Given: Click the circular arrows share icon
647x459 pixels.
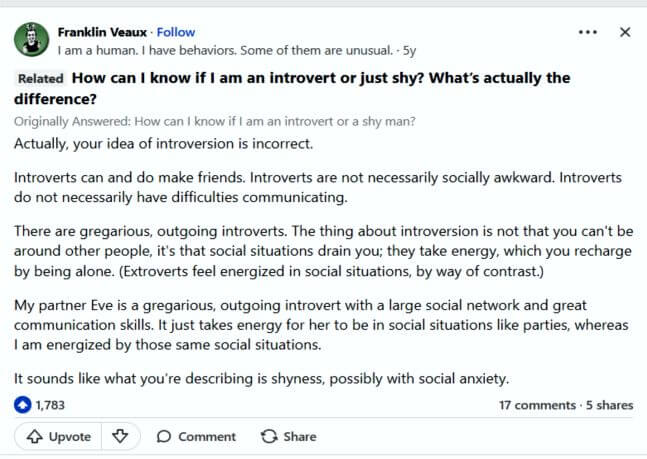Looking at the screenshot, I should tap(269, 437).
